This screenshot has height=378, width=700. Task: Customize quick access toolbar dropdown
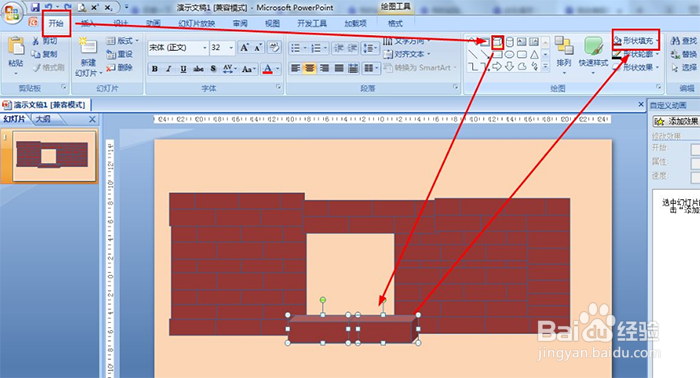point(126,8)
